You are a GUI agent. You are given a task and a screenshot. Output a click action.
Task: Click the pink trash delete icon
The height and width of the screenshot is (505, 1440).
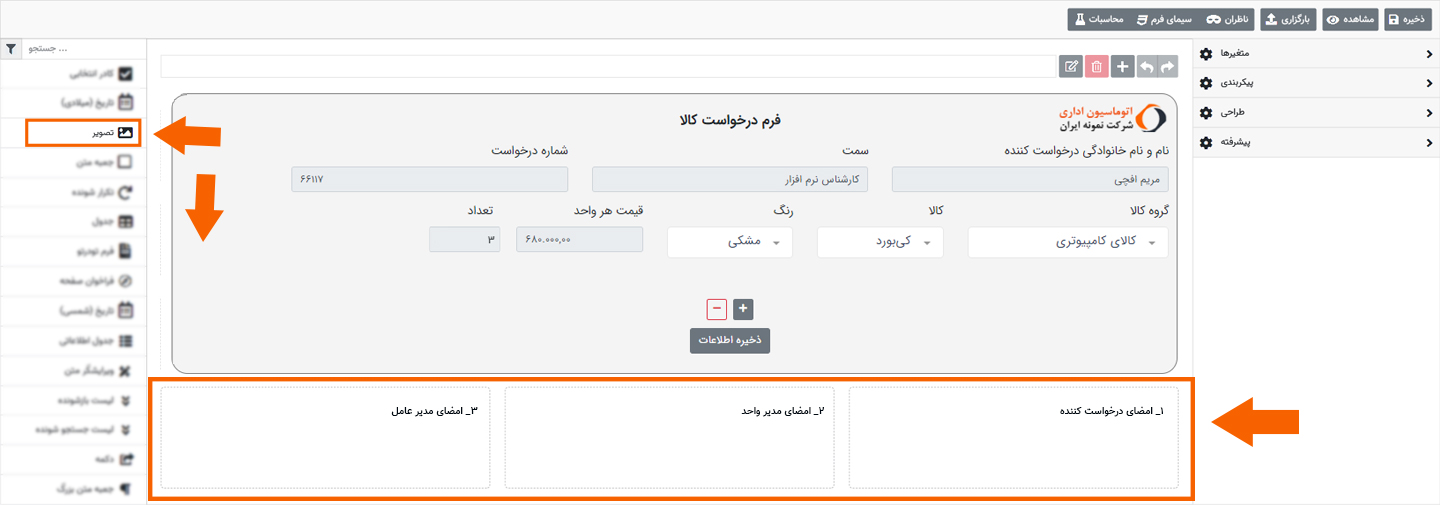[x=1097, y=67]
